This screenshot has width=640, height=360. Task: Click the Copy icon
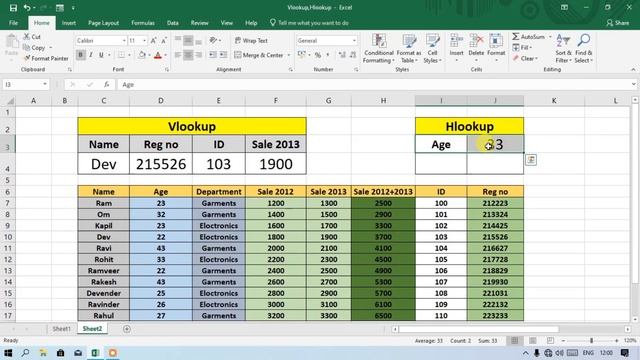[x=27, y=48]
